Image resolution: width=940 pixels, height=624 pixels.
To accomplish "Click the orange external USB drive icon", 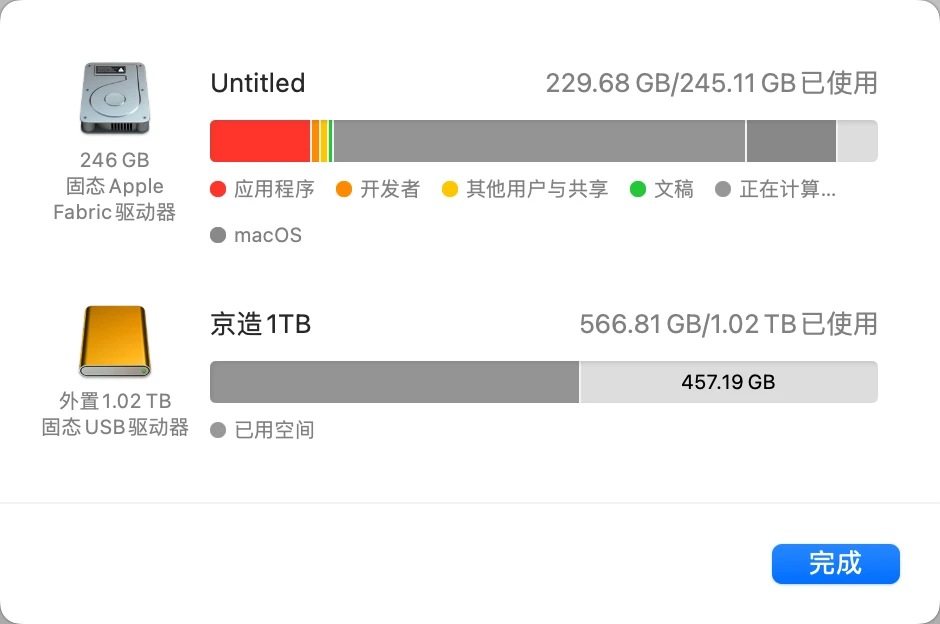I will [x=114, y=342].
